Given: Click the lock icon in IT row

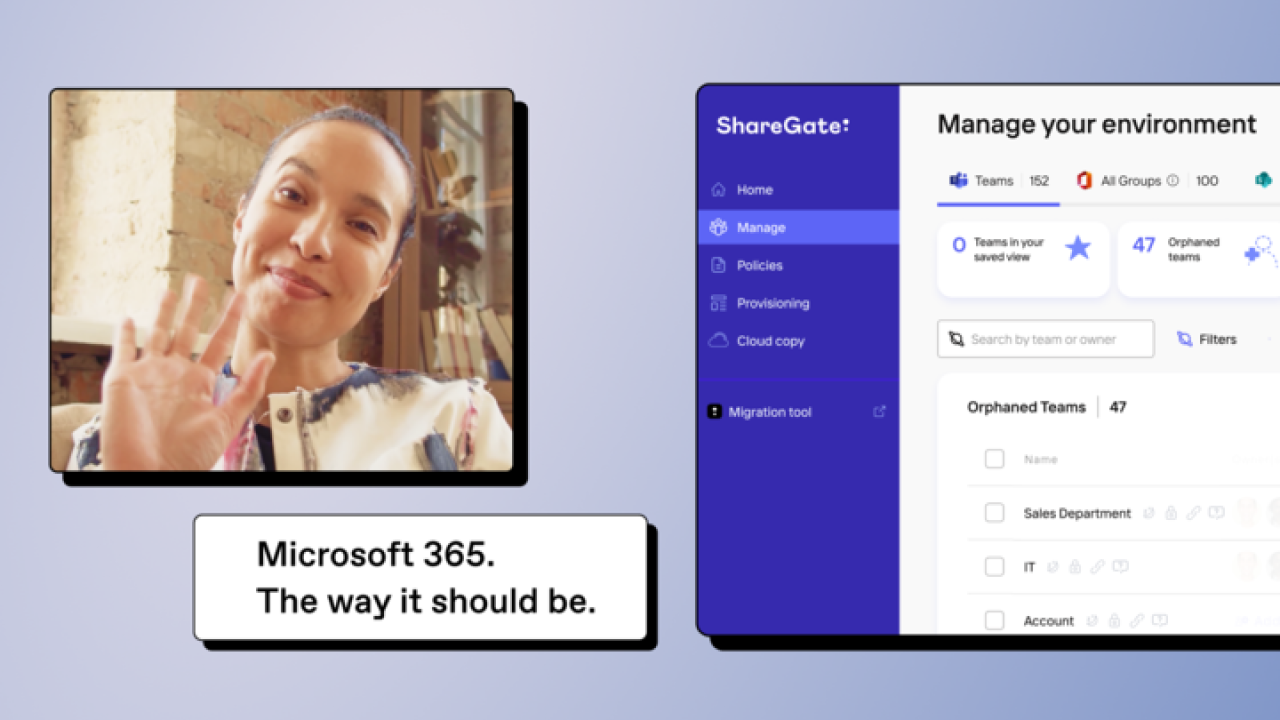Looking at the screenshot, I should click(1075, 567).
